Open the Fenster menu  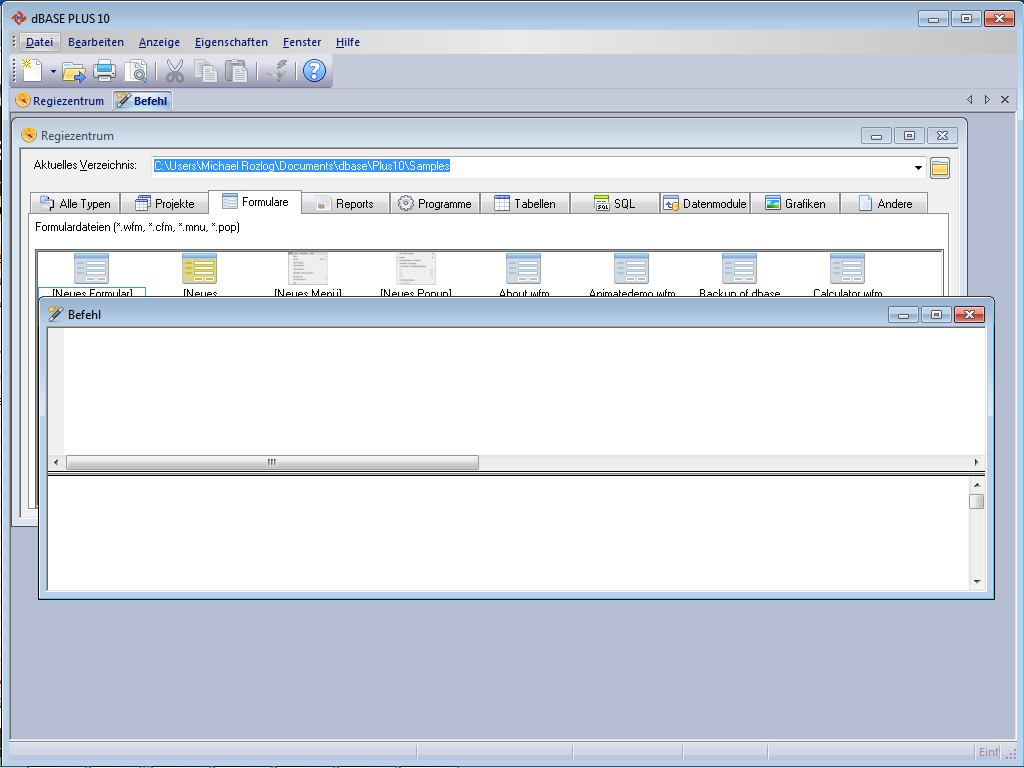click(302, 42)
